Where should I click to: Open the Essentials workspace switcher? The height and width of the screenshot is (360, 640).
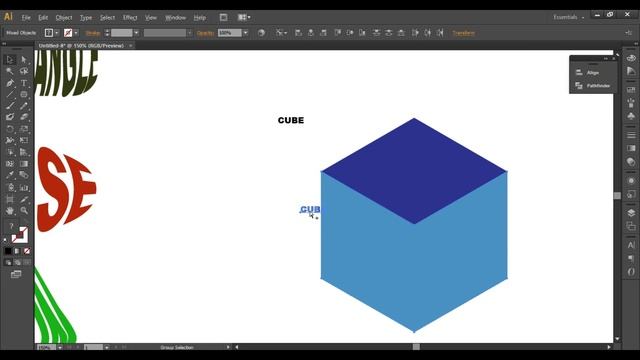coord(568,17)
